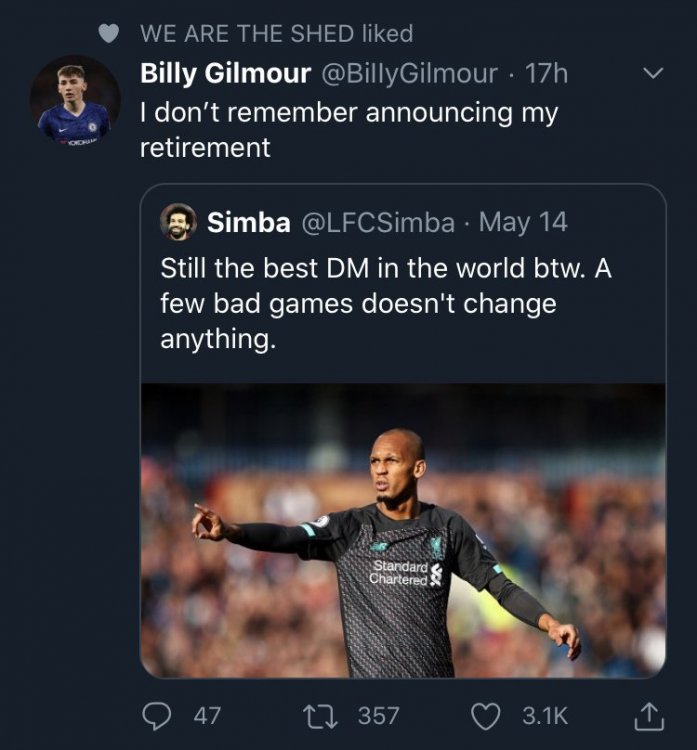Open Billy Gilmour's profile avatar
Screen dimensions: 697x750
(x=75, y=100)
